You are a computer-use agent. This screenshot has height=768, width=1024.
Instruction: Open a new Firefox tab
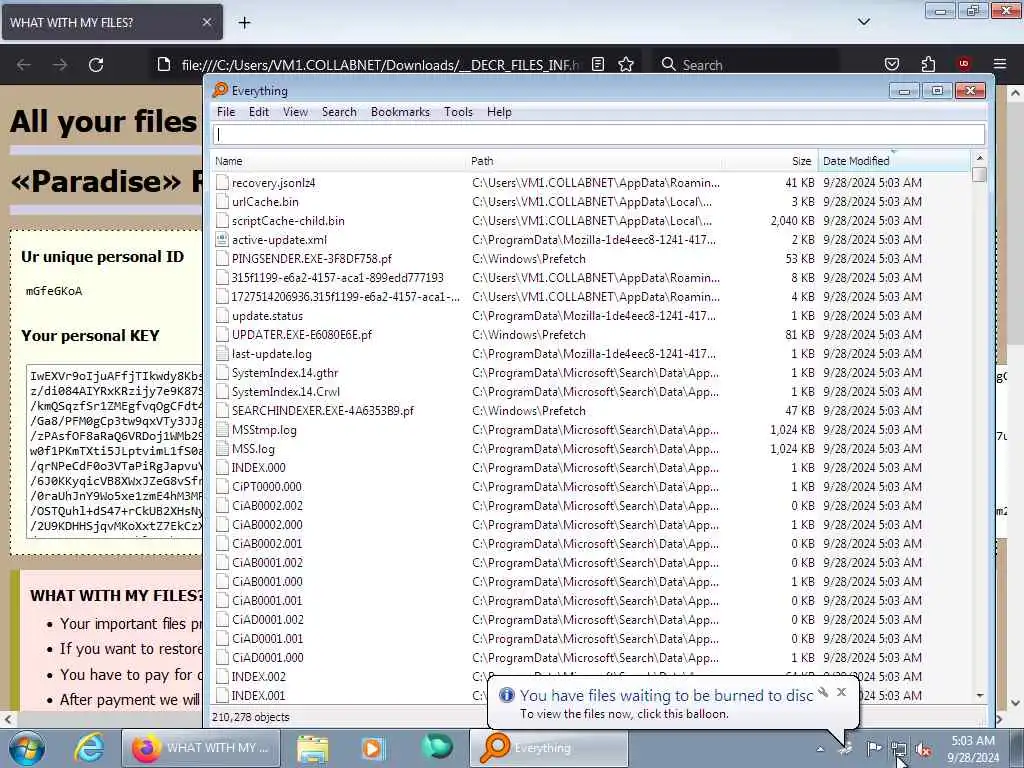(244, 23)
